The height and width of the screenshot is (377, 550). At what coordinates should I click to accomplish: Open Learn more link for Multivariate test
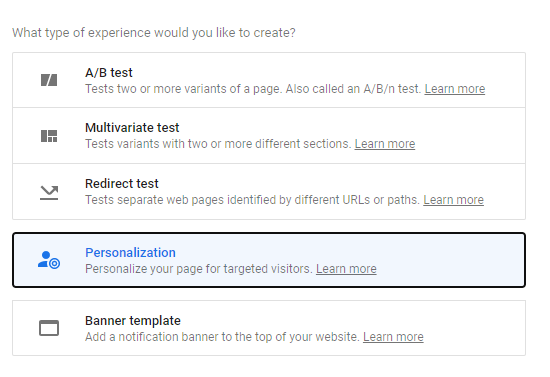point(384,144)
